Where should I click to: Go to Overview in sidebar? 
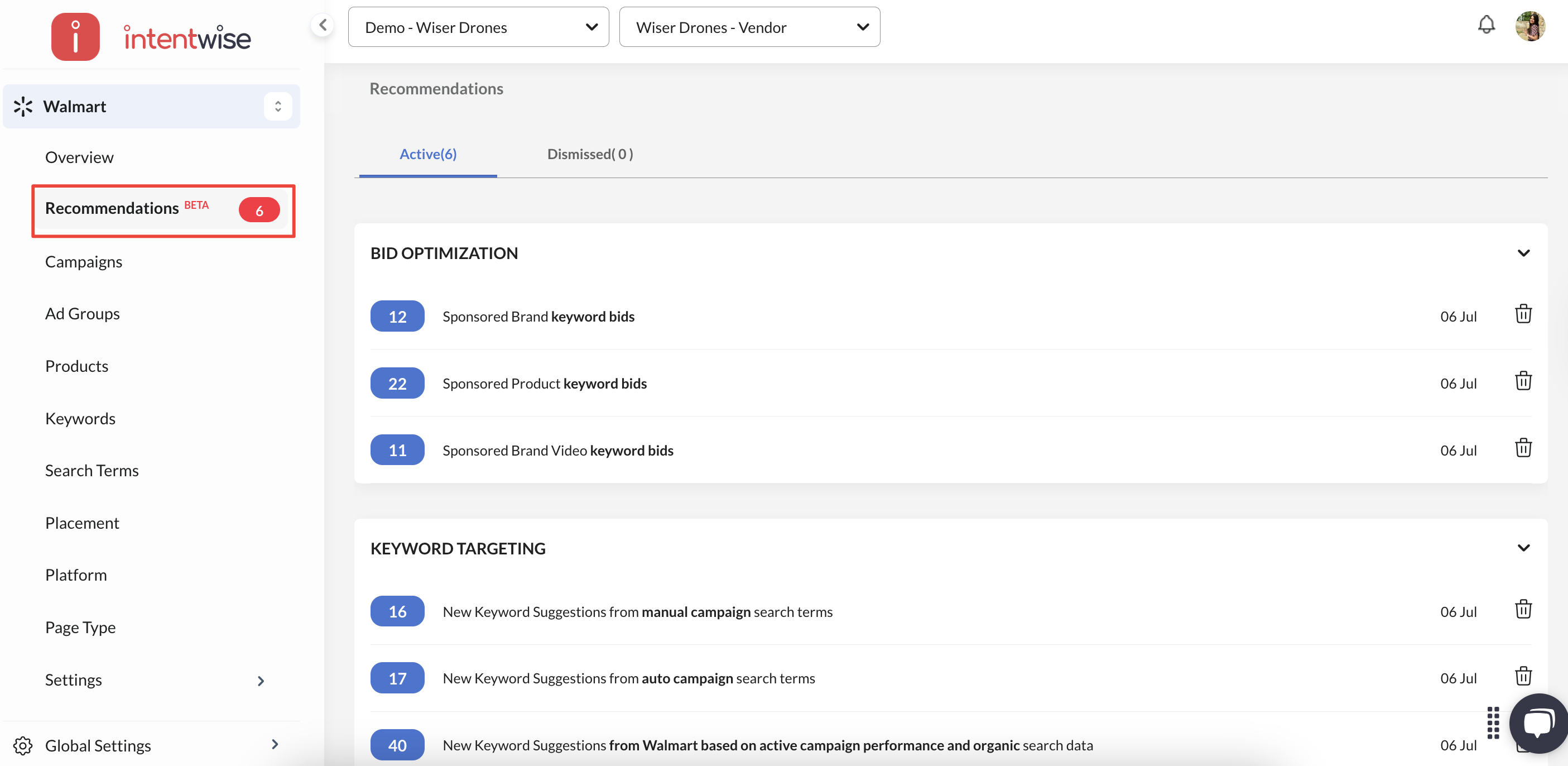click(x=79, y=157)
